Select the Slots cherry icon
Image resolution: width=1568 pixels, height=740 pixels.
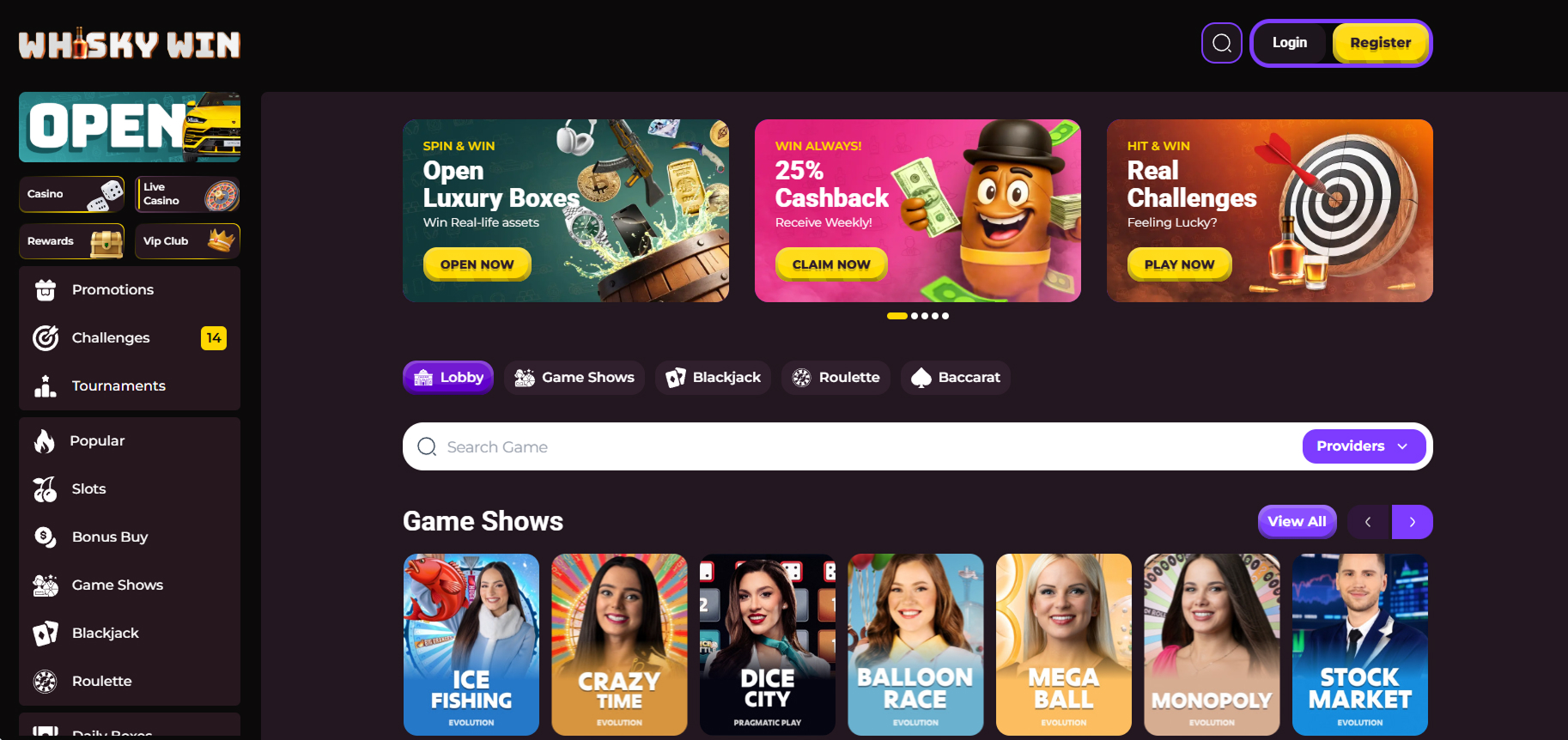point(46,489)
